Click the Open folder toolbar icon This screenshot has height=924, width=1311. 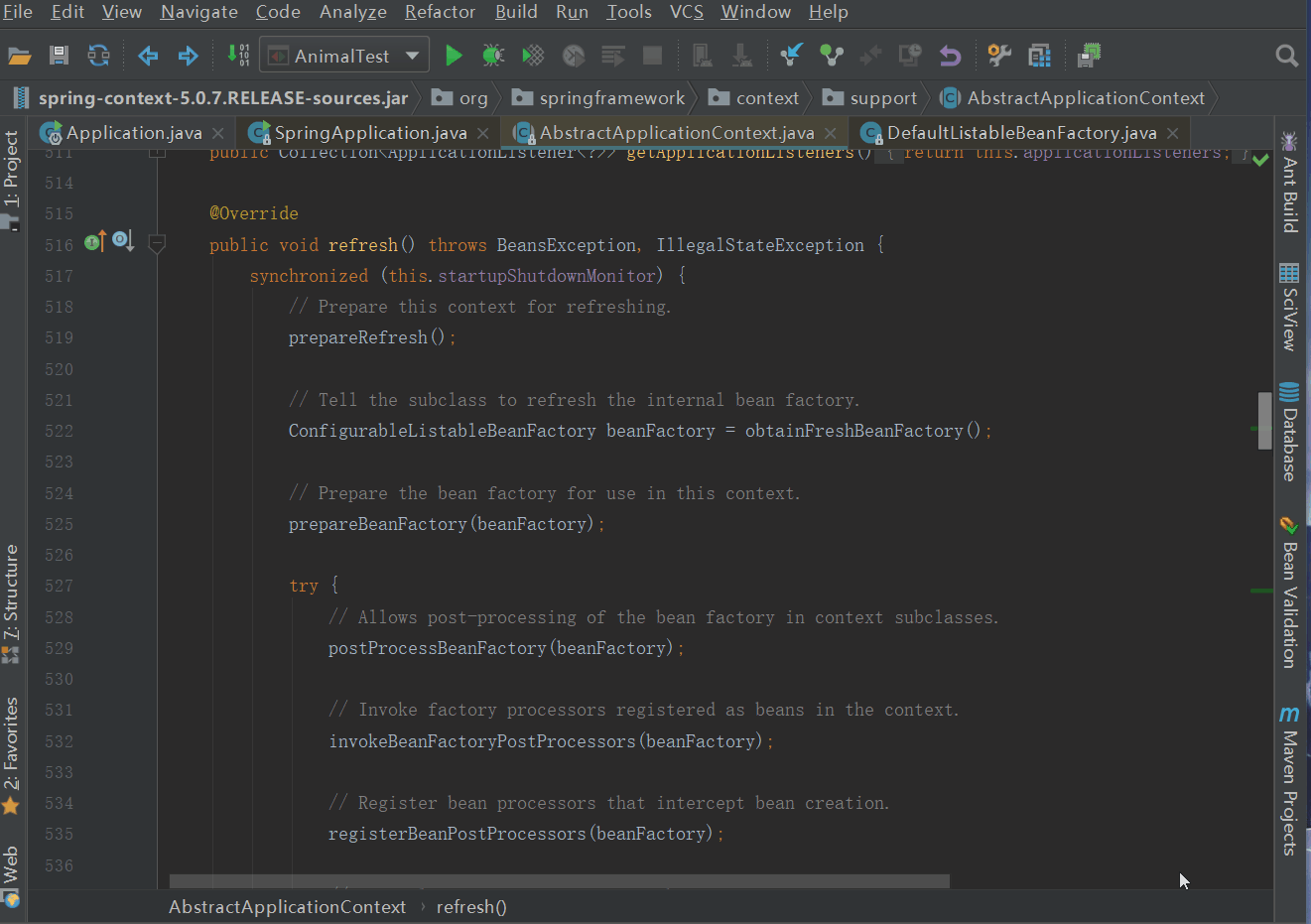click(x=20, y=56)
